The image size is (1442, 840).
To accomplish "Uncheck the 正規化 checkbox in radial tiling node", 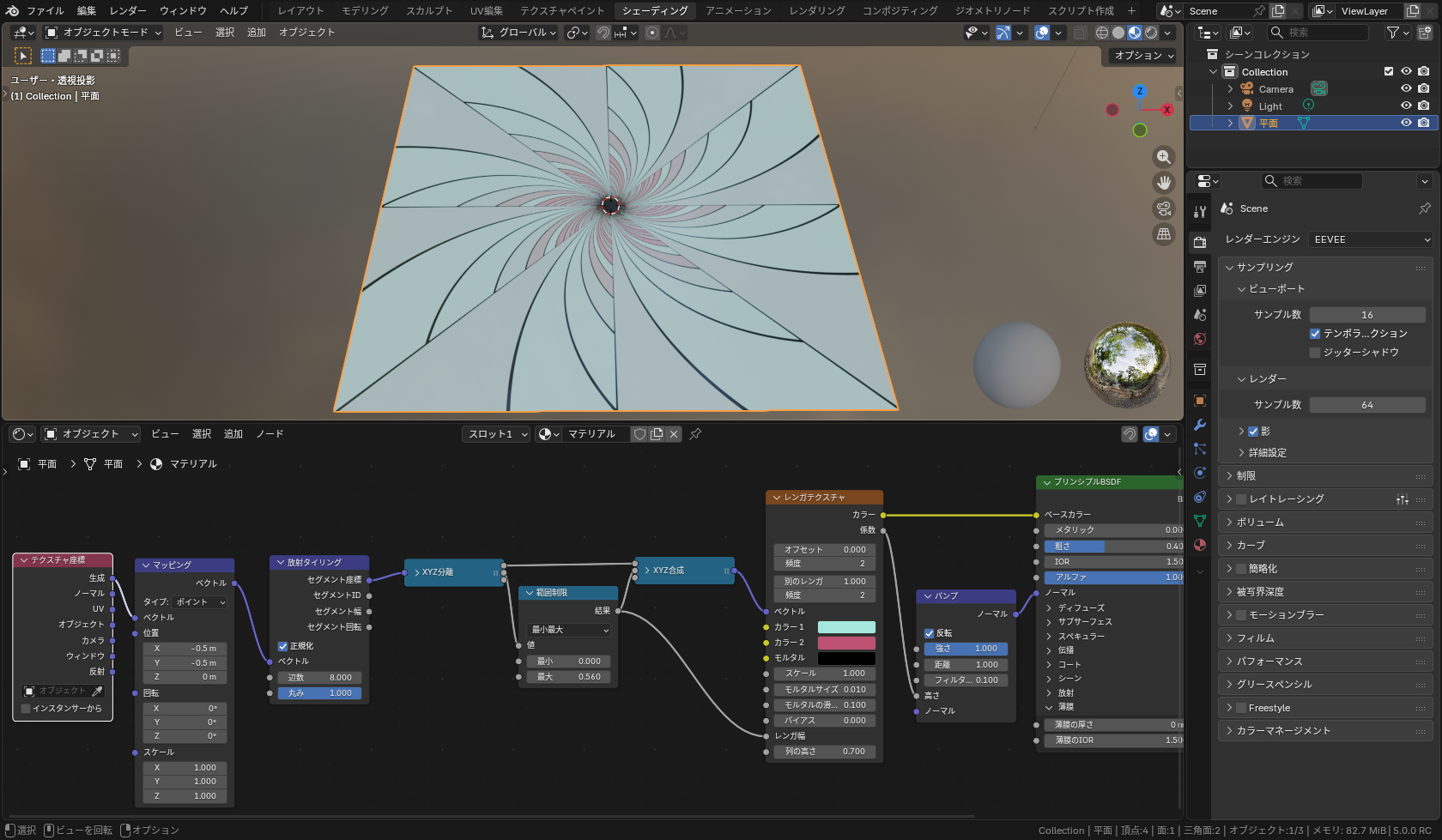I will click(x=283, y=646).
